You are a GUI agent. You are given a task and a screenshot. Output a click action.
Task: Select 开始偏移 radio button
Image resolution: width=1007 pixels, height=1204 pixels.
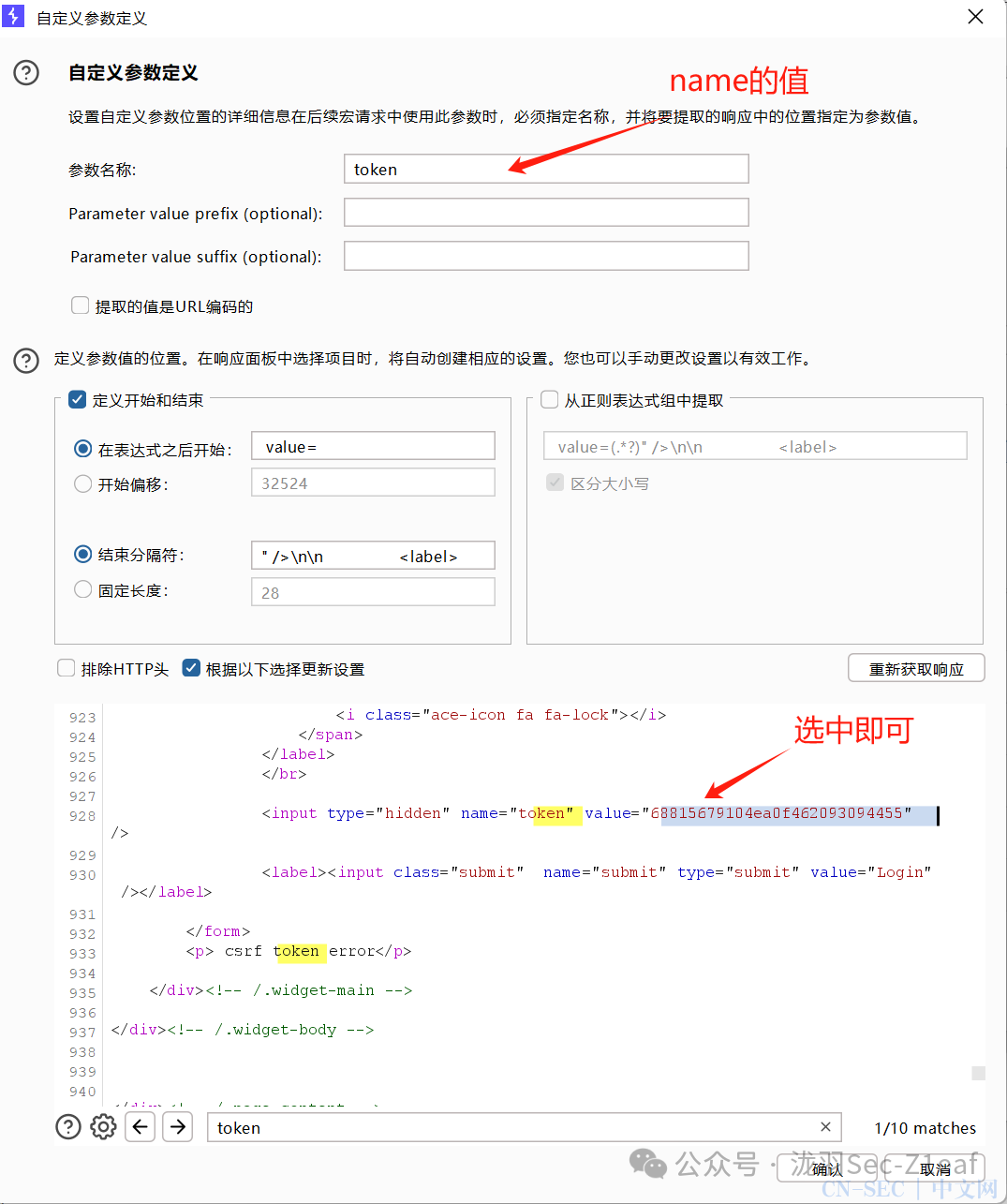[82, 483]
